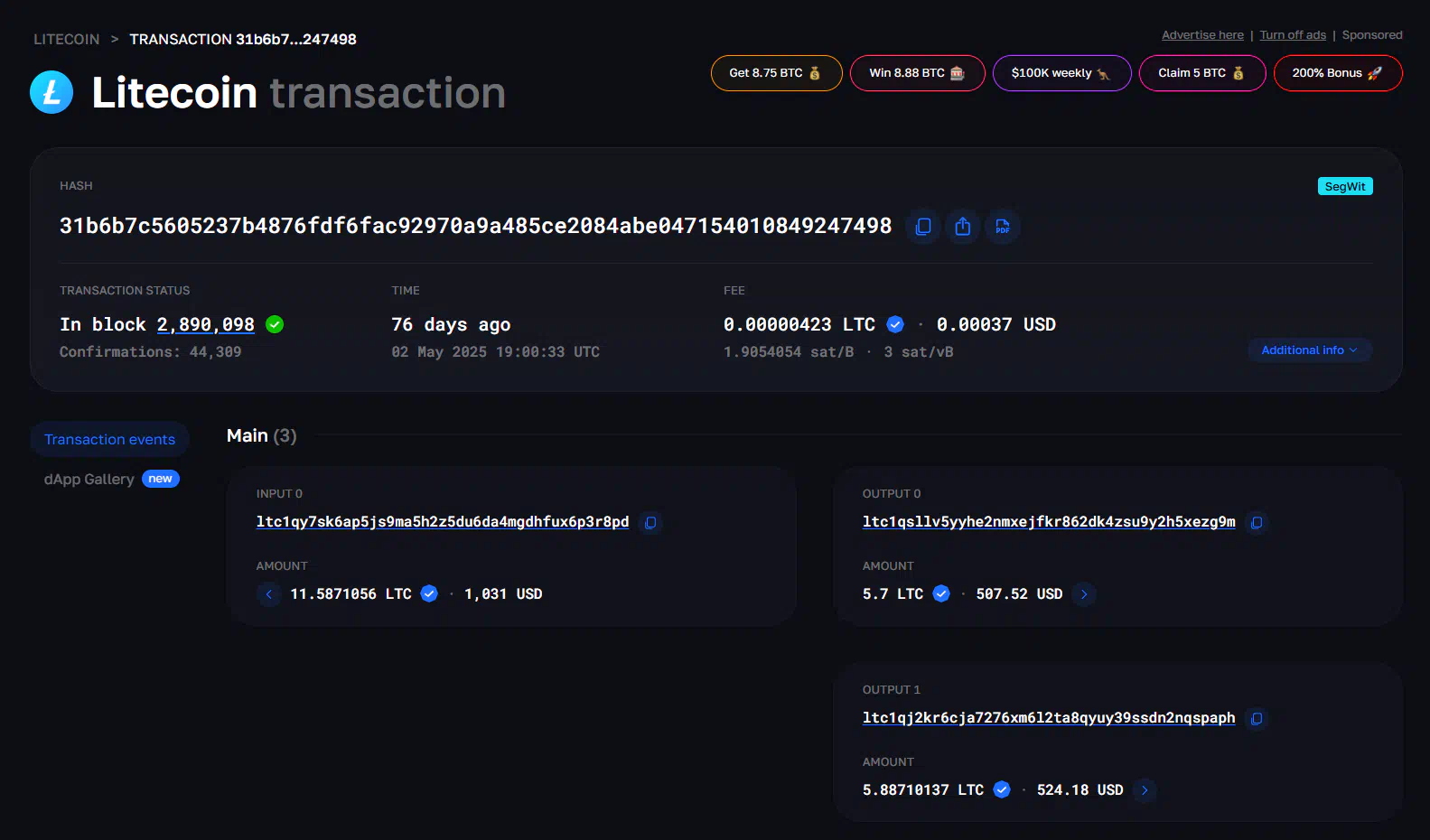Click the 1.9054054 sat/B rate text
1430x840 pixels.
(789, 351)
